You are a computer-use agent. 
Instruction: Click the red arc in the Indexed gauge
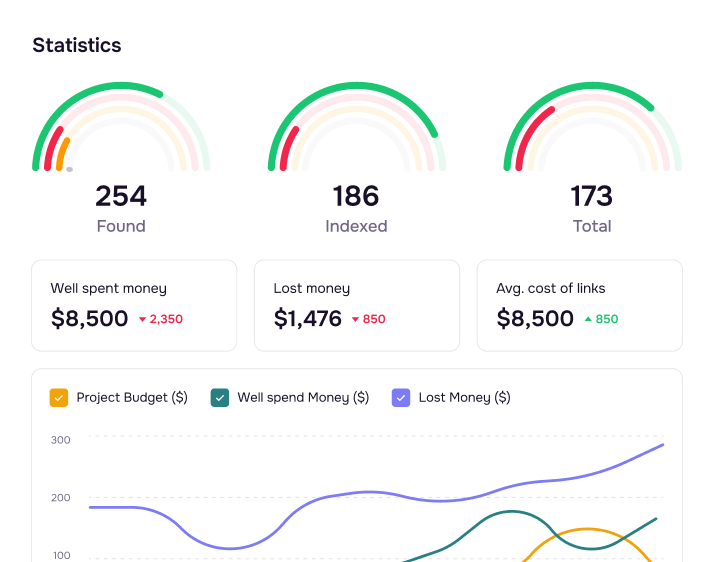288,147
